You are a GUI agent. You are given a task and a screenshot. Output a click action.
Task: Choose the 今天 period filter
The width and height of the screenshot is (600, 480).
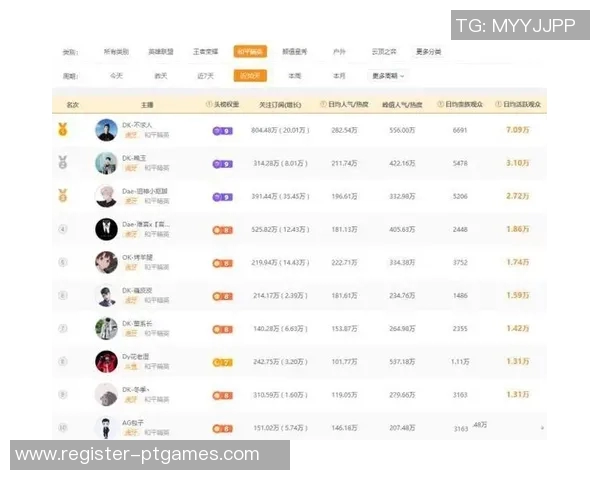[x=116, y=76]
